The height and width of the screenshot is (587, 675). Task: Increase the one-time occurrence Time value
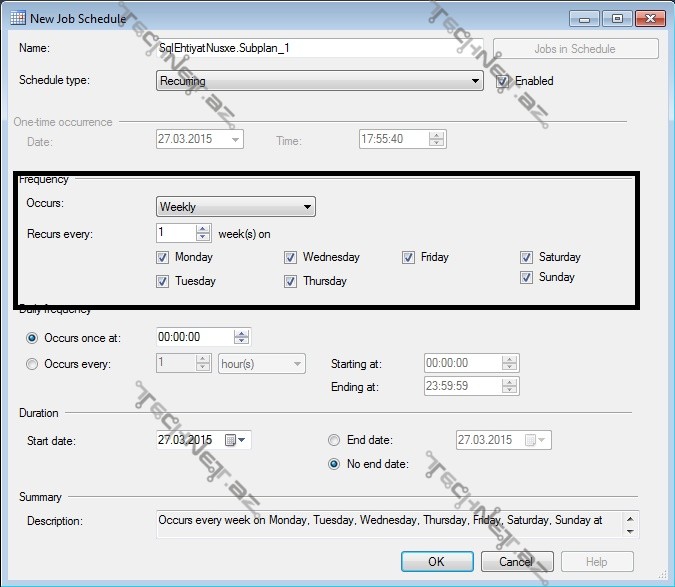[436, 136]
